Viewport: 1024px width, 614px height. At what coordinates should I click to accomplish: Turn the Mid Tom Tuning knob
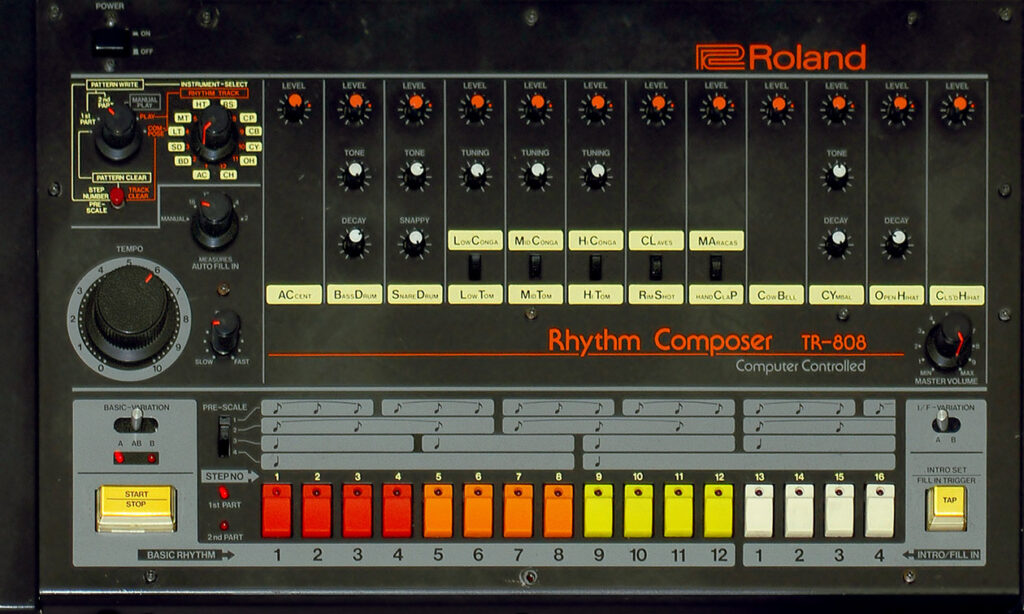pos(536,174)
